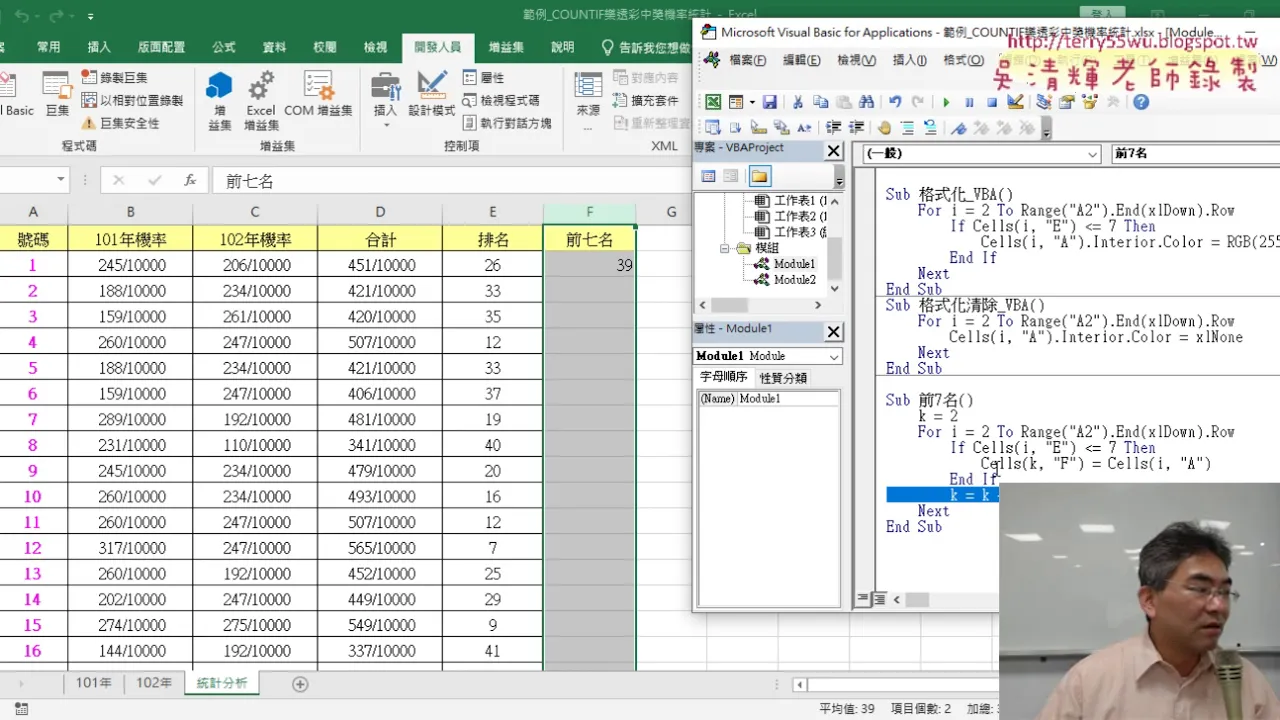Click the Outdent icon in VBA edit toolbar
Viewport: 1280px width, 720px height.
click(x=857, y=127)
